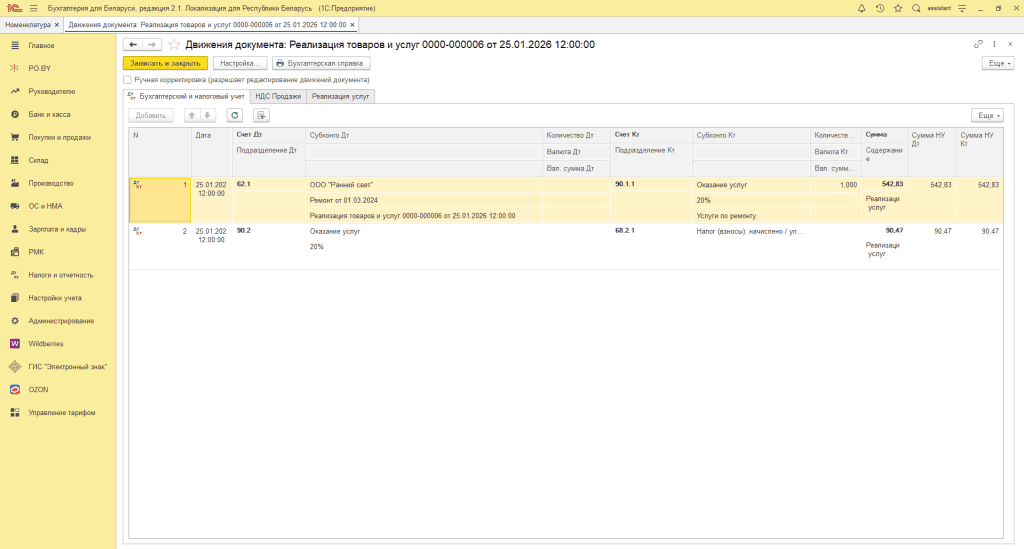Click the Бухгалтерская справка button
This screenshot has width=1024, height=549.
click(317, 63)
